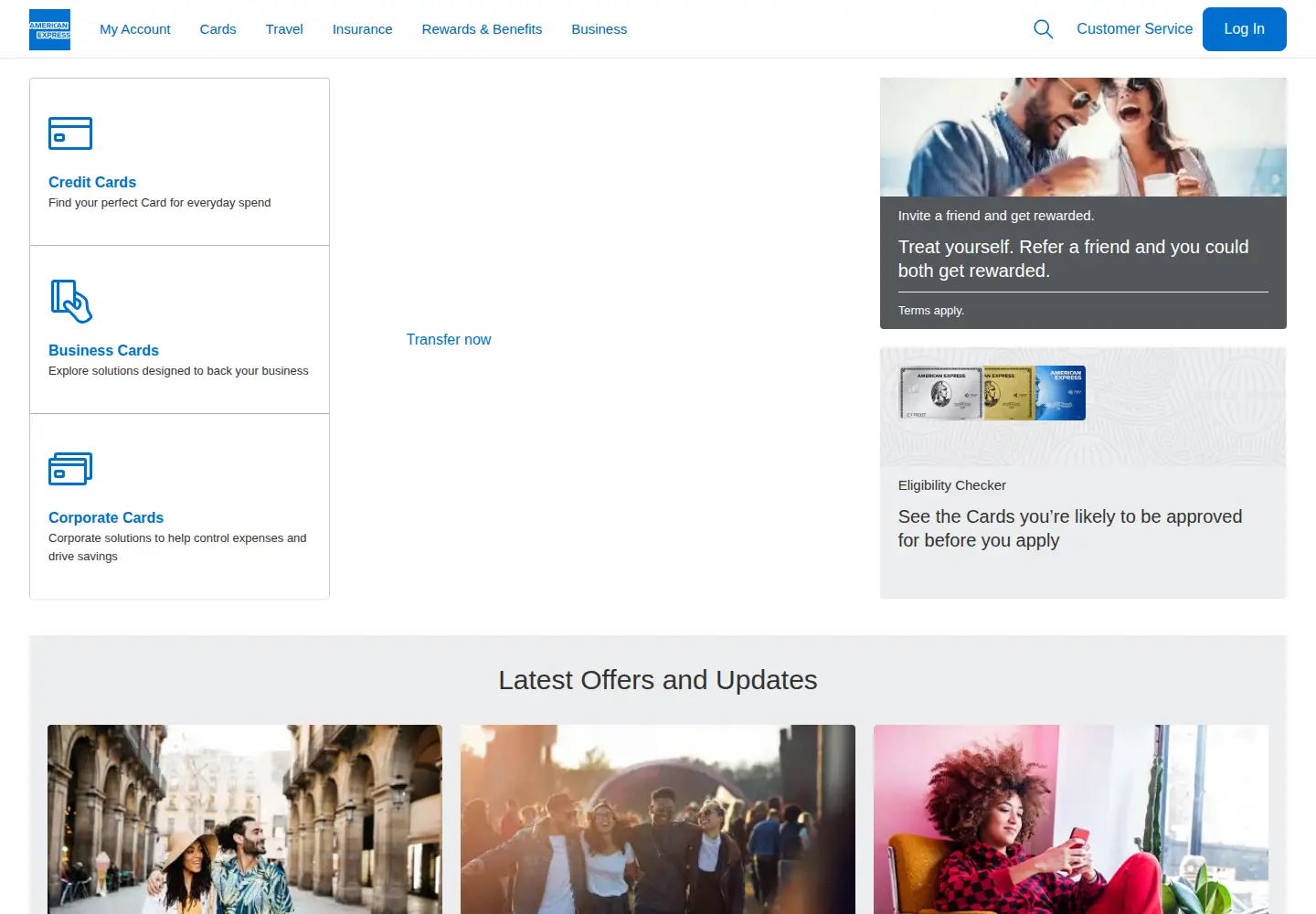Click the American Express logo
Screen dimensions: 1316x914
(49, 29)
